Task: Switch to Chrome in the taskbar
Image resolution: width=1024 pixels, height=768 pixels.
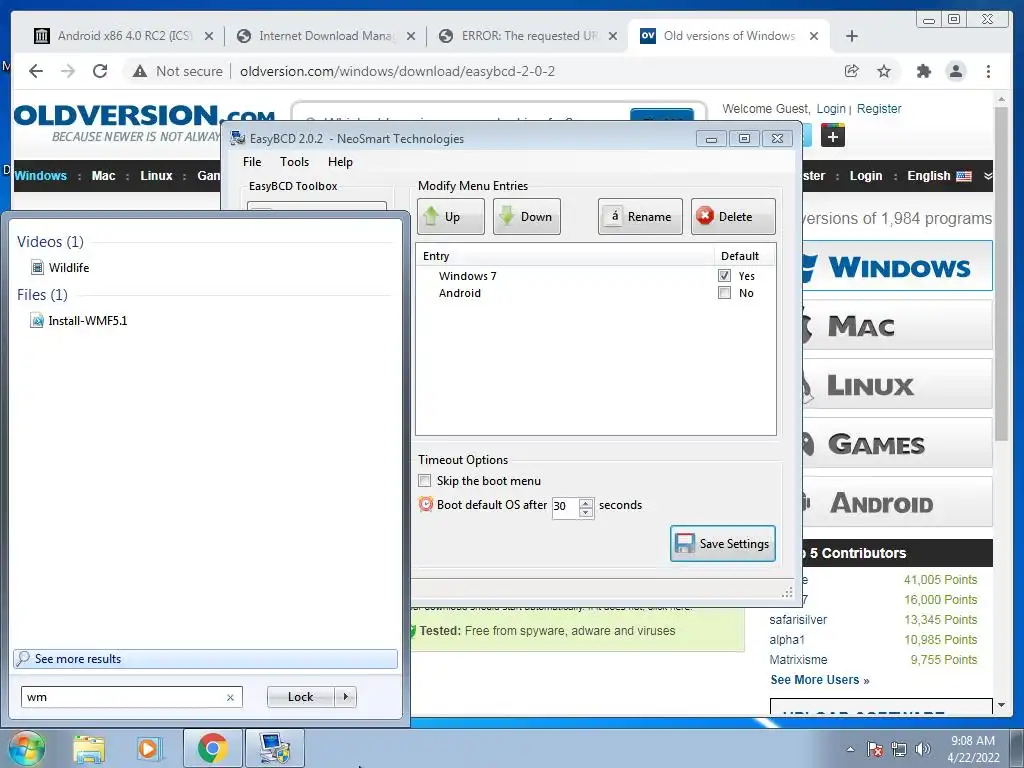Action: tap(212, 748)
